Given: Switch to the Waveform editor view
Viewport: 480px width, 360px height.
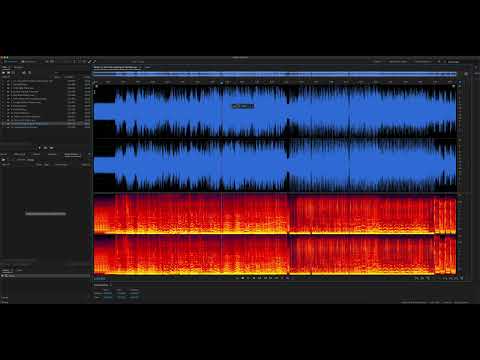Looking at the screenshot, I should click(11, 62).
